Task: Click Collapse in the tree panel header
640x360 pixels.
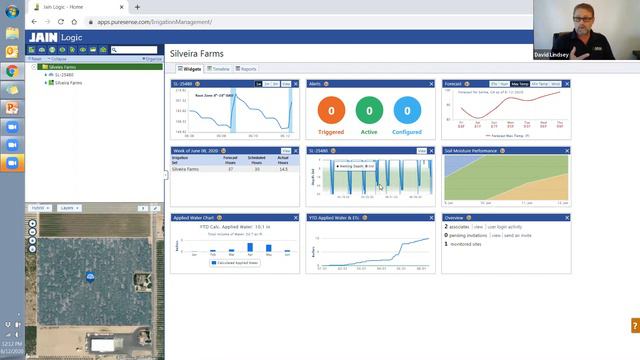Action: coord(57,59)
